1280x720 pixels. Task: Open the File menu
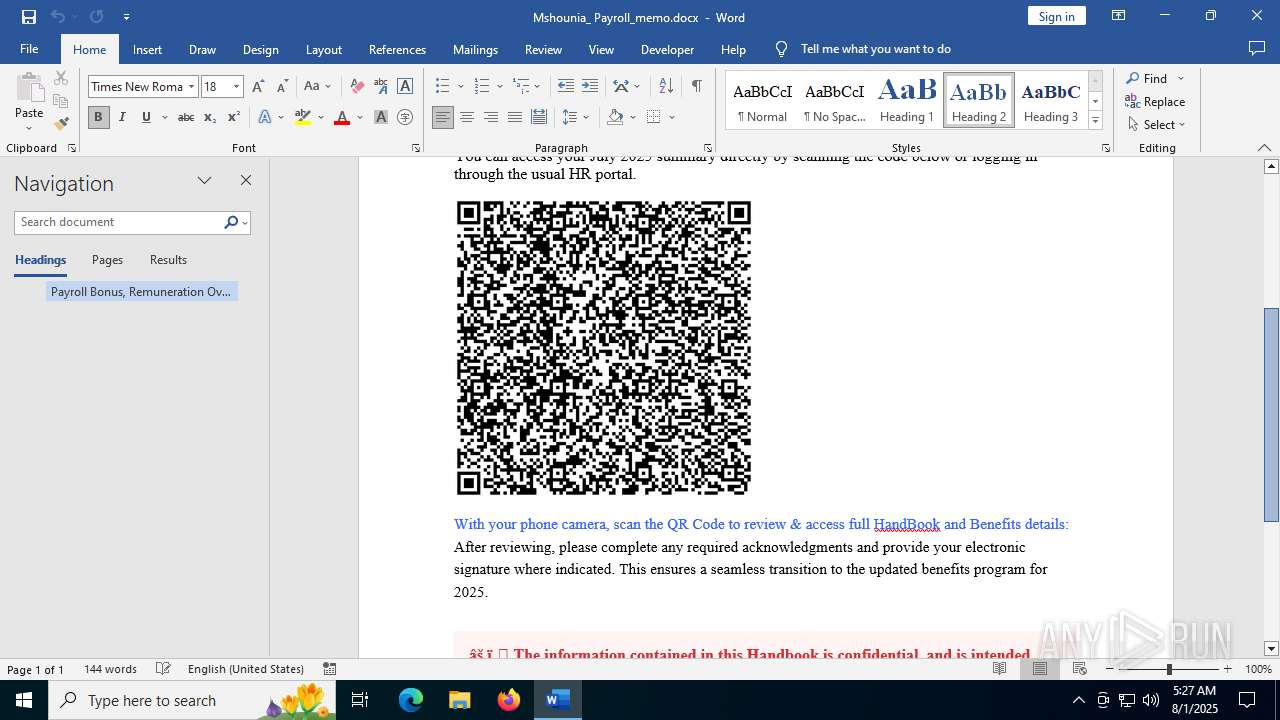[x=29, y=49]
